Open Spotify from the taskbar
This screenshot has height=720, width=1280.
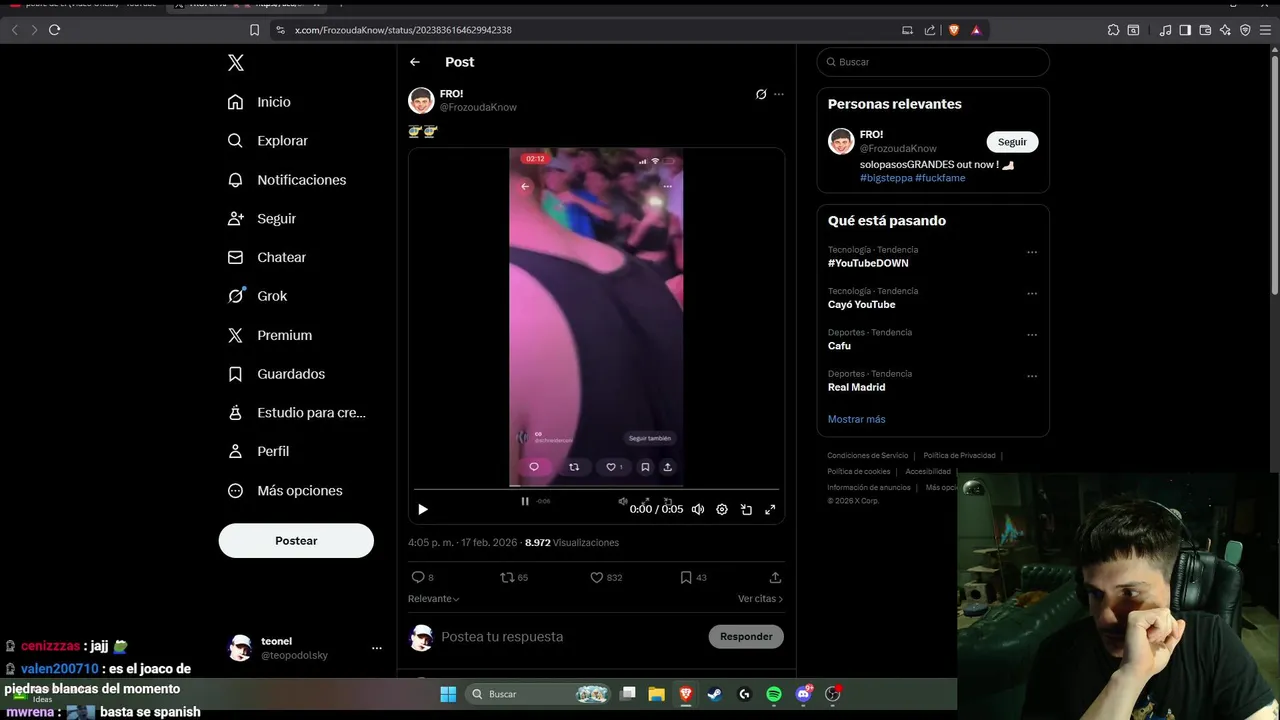tap(774, 694)
